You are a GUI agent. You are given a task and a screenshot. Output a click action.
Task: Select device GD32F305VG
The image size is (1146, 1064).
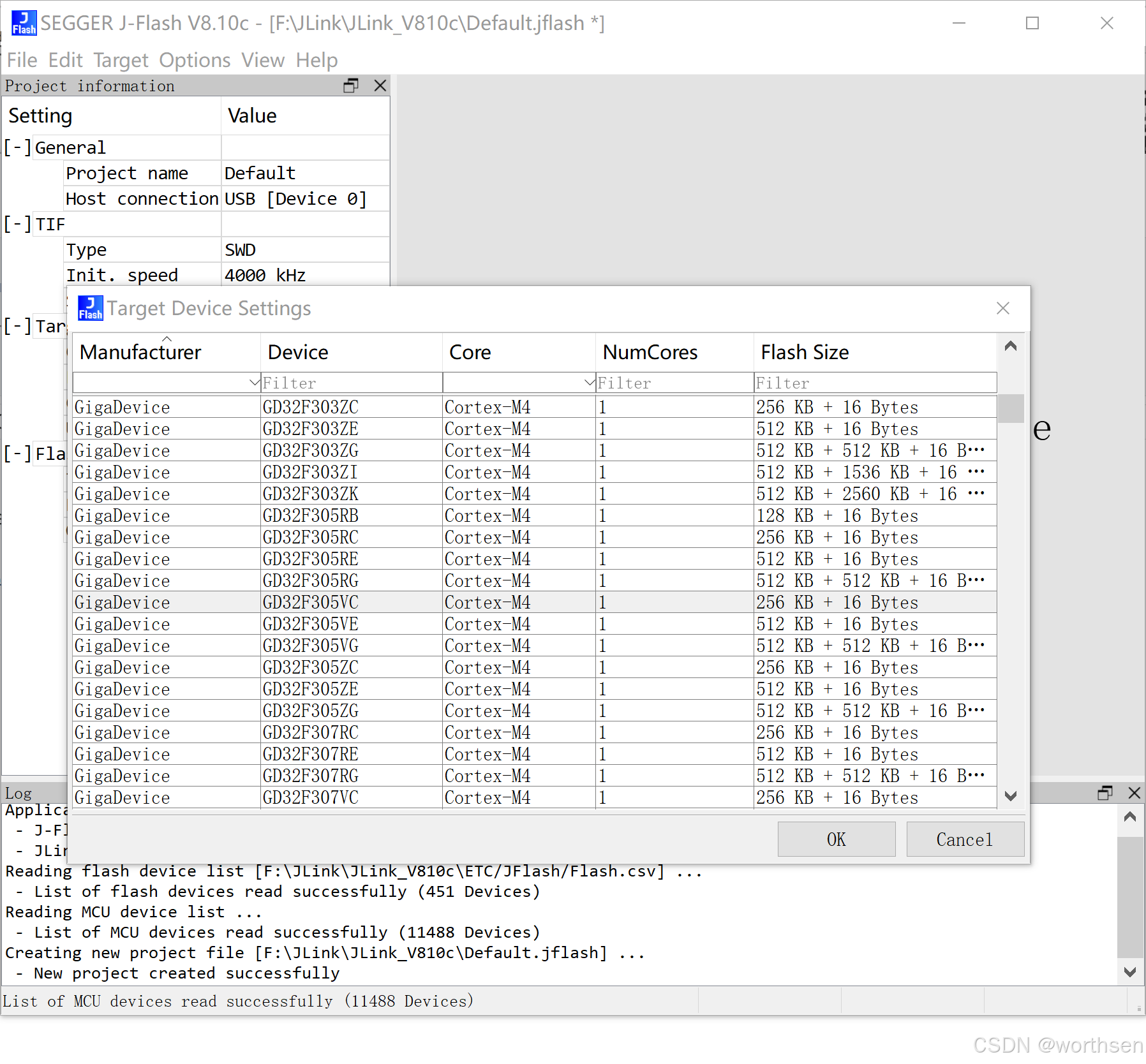pos(535,646)
